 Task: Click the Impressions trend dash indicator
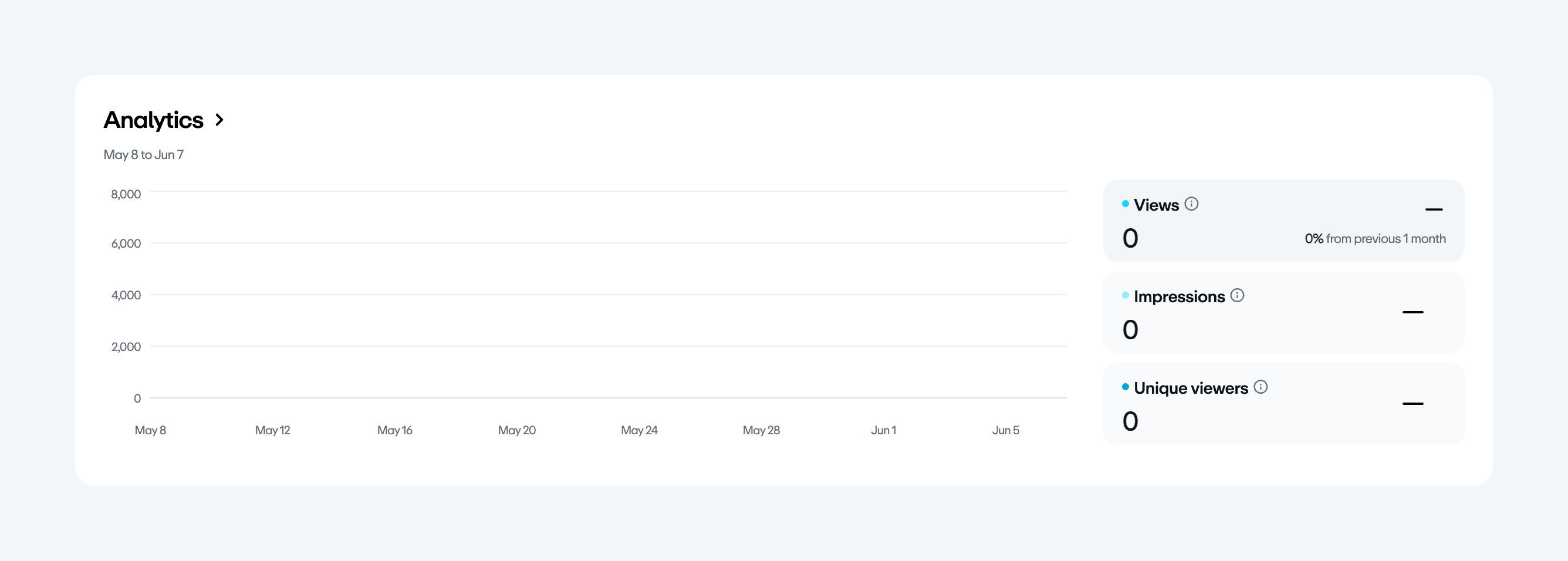tap(1412, 312)
